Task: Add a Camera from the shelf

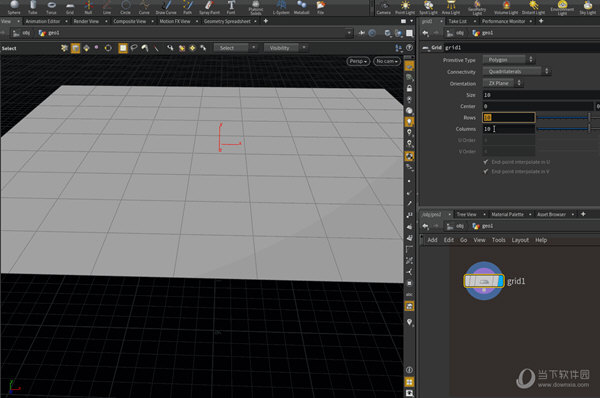Action: [383, 7]
